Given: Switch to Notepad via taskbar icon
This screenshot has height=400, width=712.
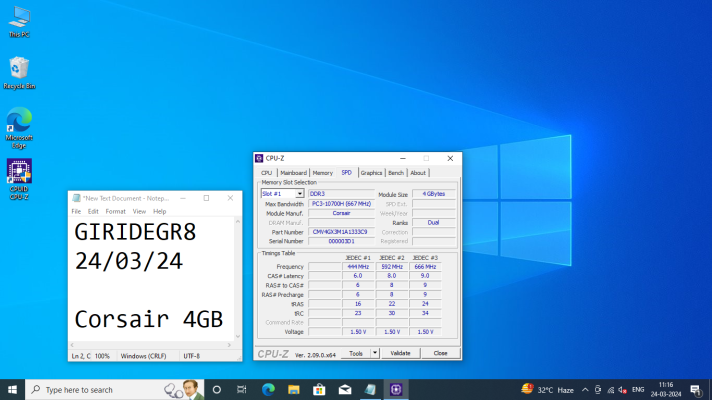Looking at the screenshot, I should pos(370,390).
